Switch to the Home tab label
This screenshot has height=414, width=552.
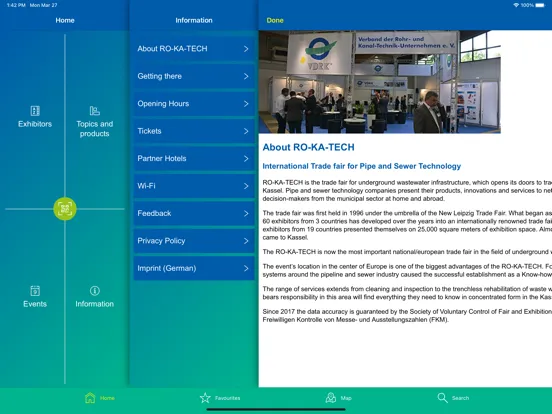pyautogui.click(x=107, y=398)
